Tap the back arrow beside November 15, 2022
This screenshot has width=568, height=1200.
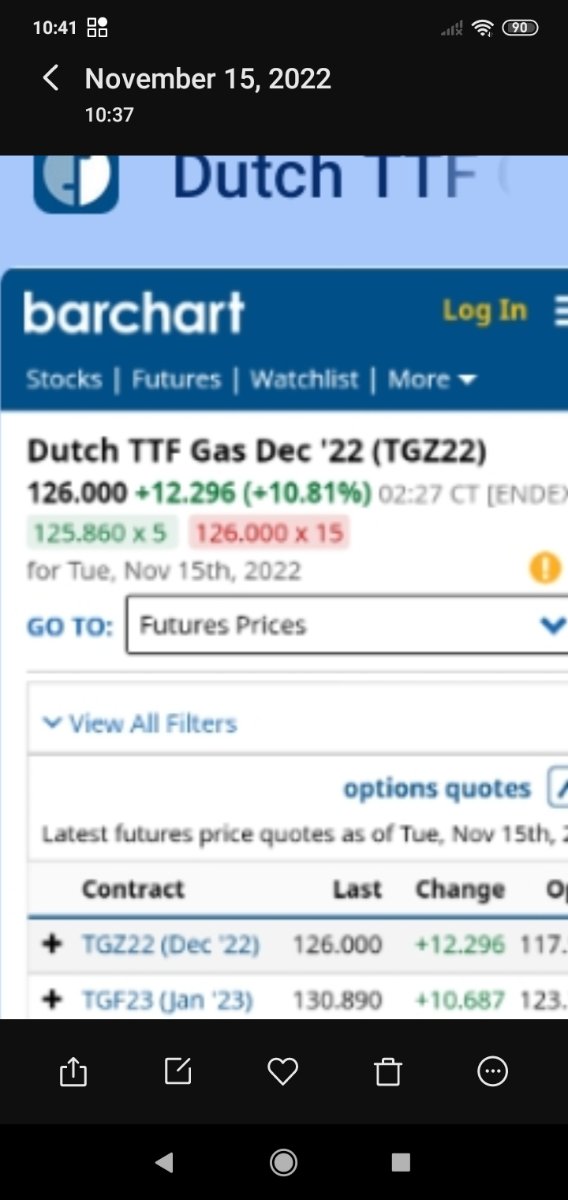(x=51, y=78)
